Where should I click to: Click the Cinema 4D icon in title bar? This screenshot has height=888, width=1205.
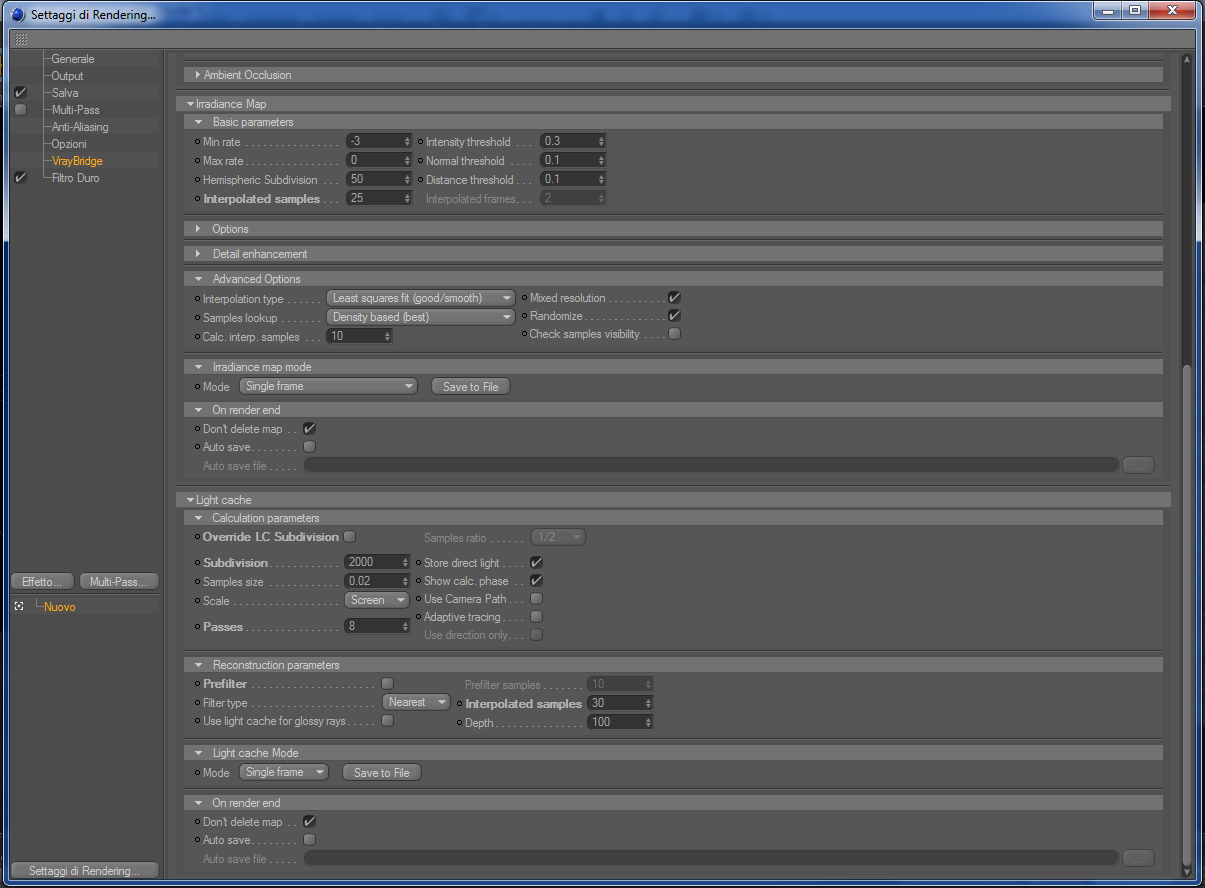click(17, 15)
